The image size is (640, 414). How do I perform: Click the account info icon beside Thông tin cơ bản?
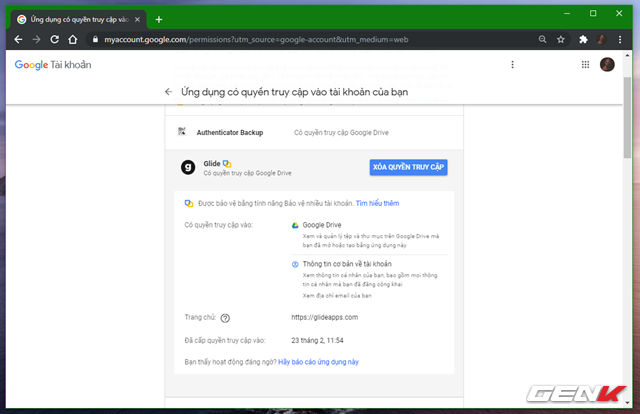click(x=295, y=264)
